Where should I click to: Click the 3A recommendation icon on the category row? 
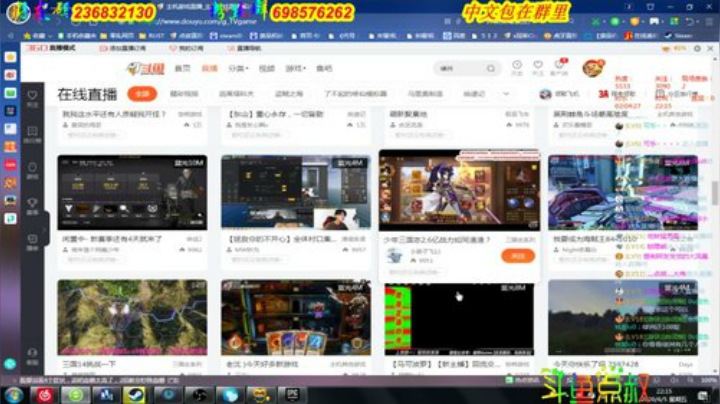point(603,94)
